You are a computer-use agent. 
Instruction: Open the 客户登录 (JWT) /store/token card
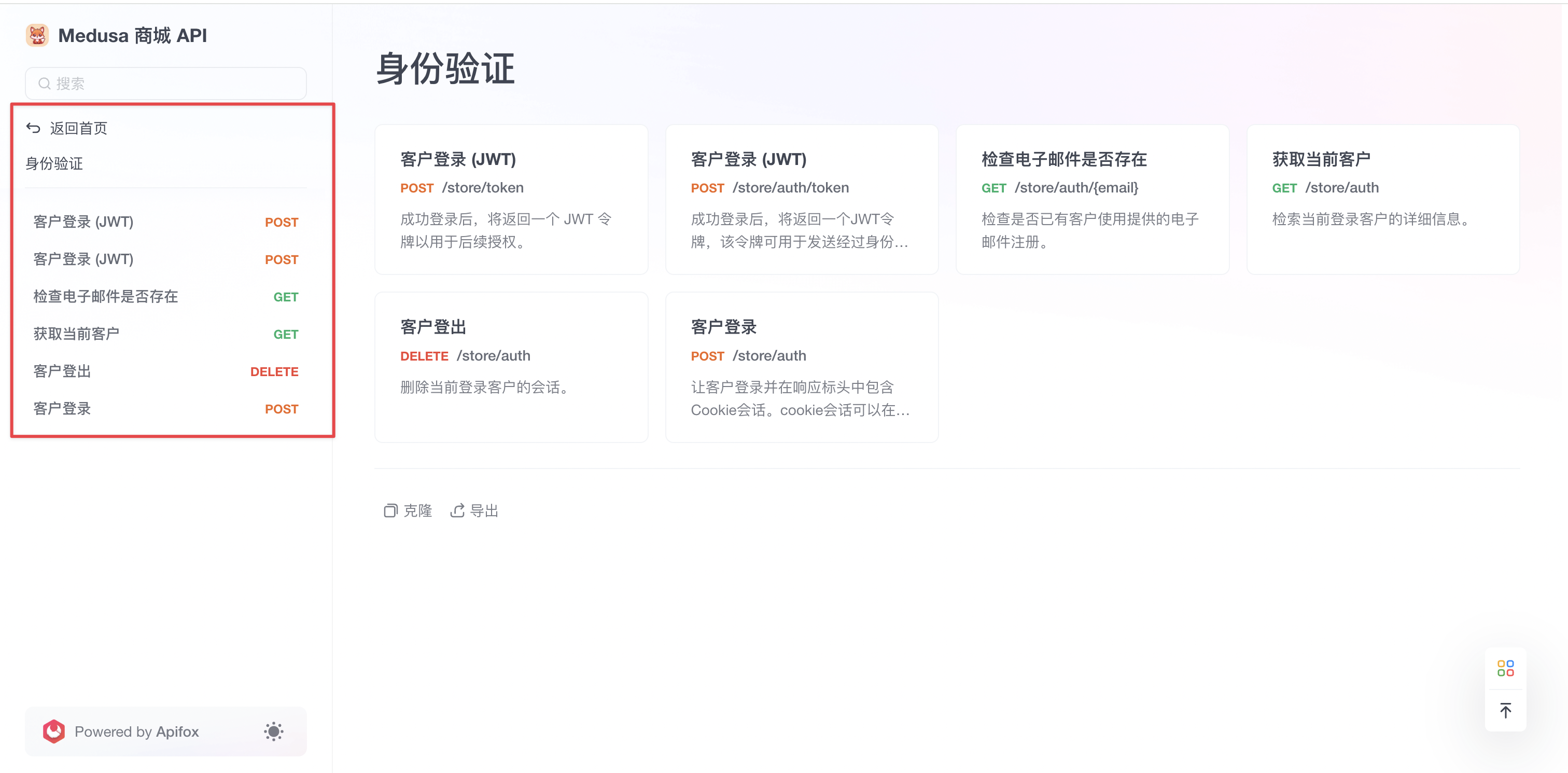pyautogui.click(x=511, y=200)
